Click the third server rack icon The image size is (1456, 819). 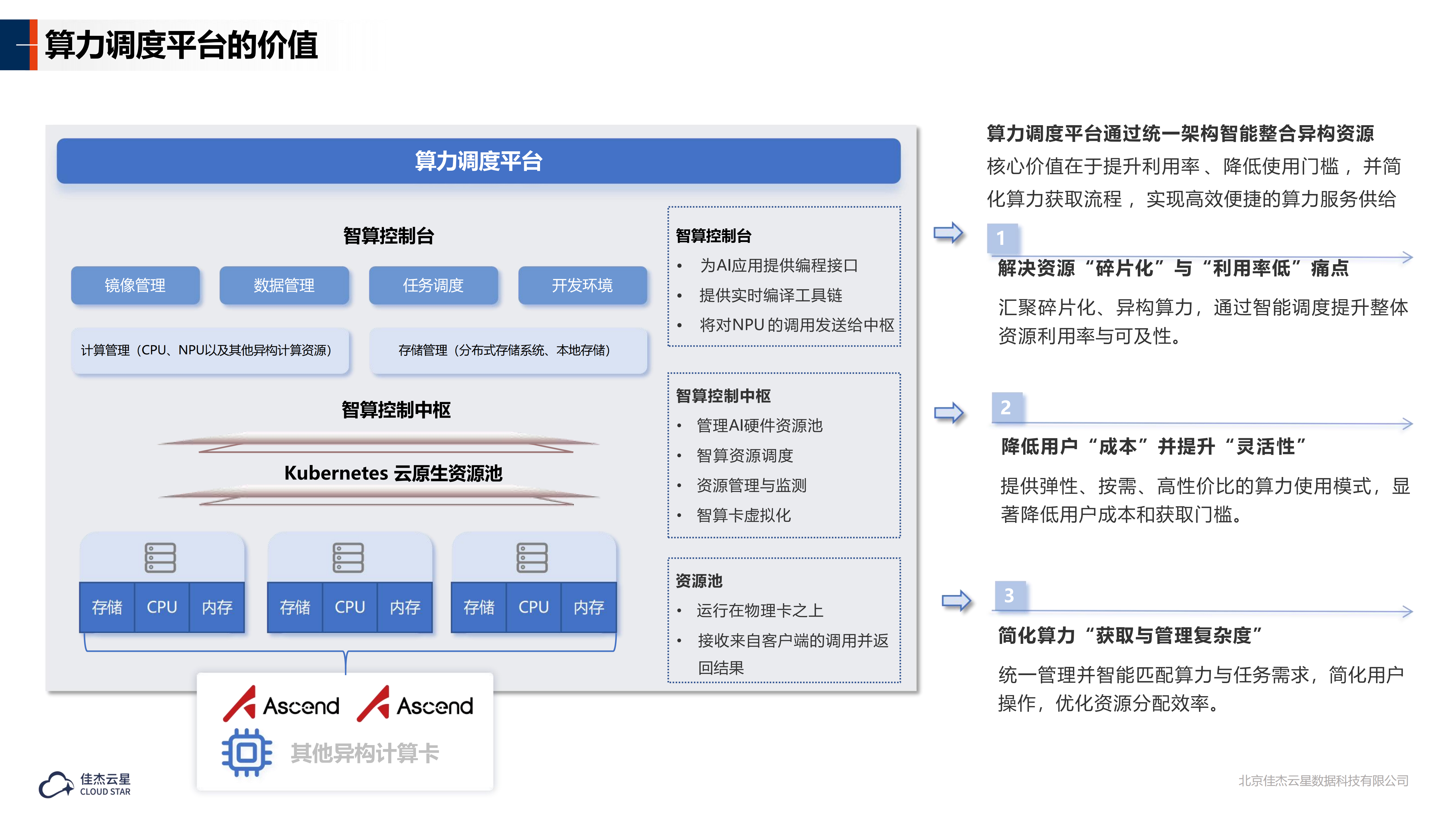point(532,558)
